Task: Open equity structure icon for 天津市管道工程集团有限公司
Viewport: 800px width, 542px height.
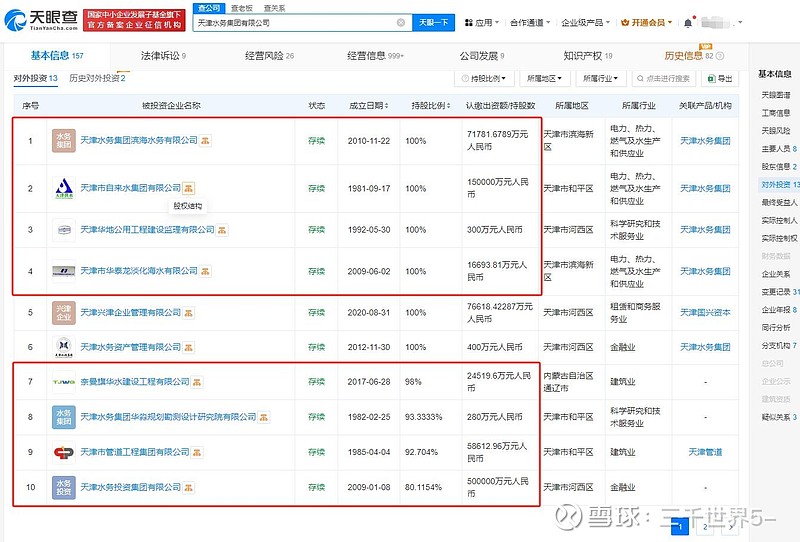Action: pyautogui.click(x=197, y=452)
